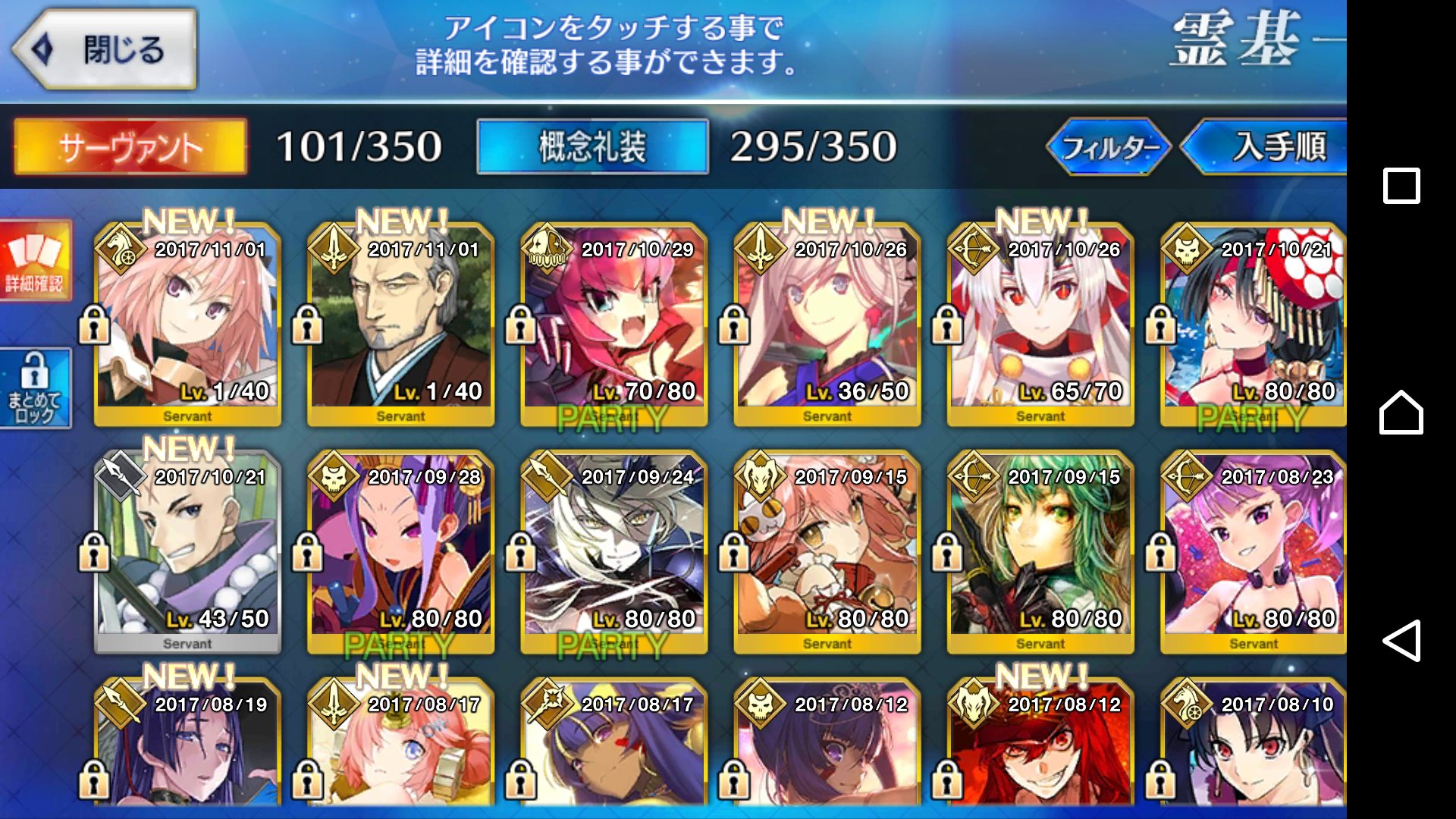Toggle the lock on the Lv.70/80 servant
Screen dimensions: 1456x819
coord(521,324)
